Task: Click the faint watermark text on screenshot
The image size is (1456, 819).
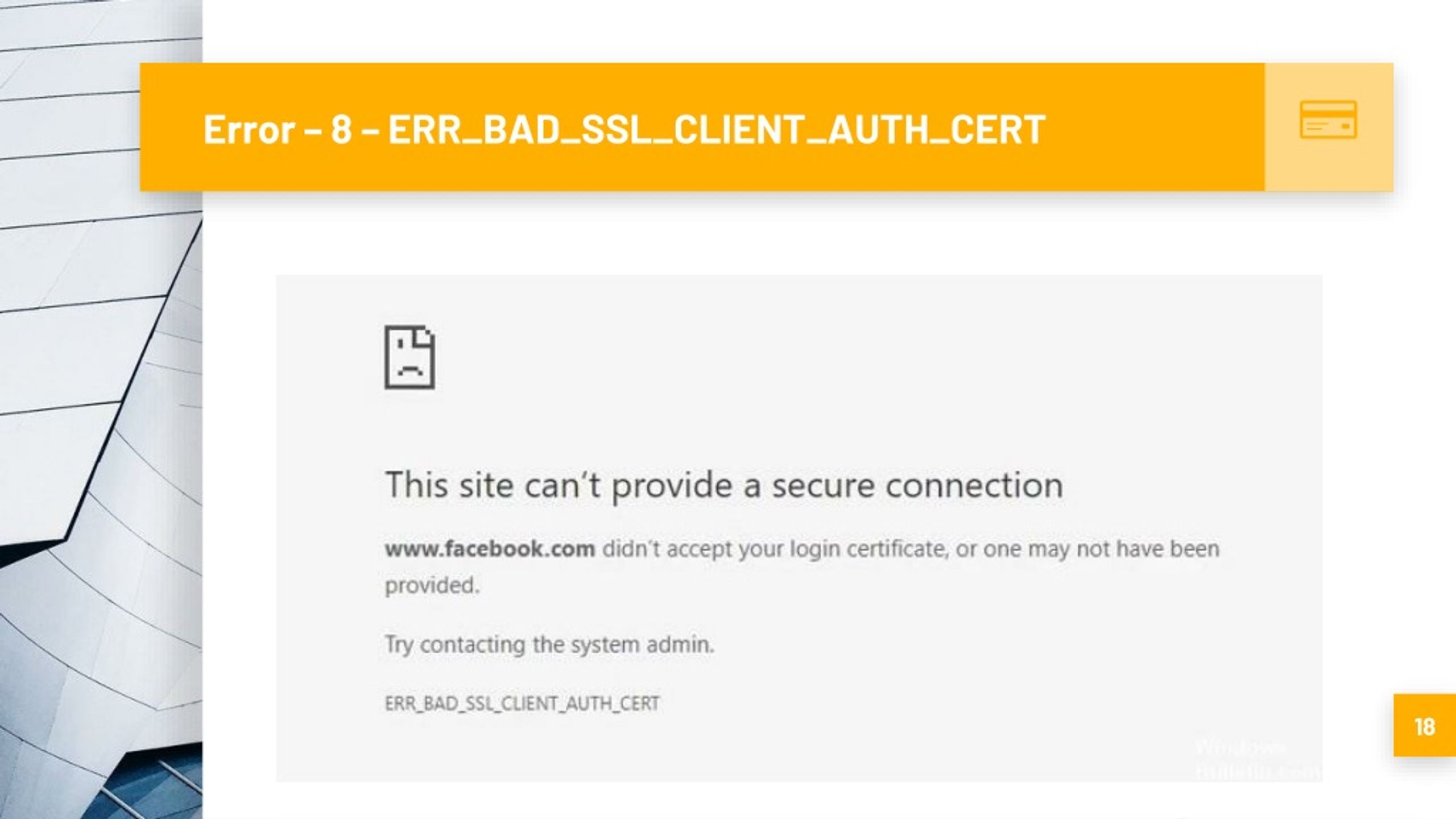Action: click(1257, 760)
